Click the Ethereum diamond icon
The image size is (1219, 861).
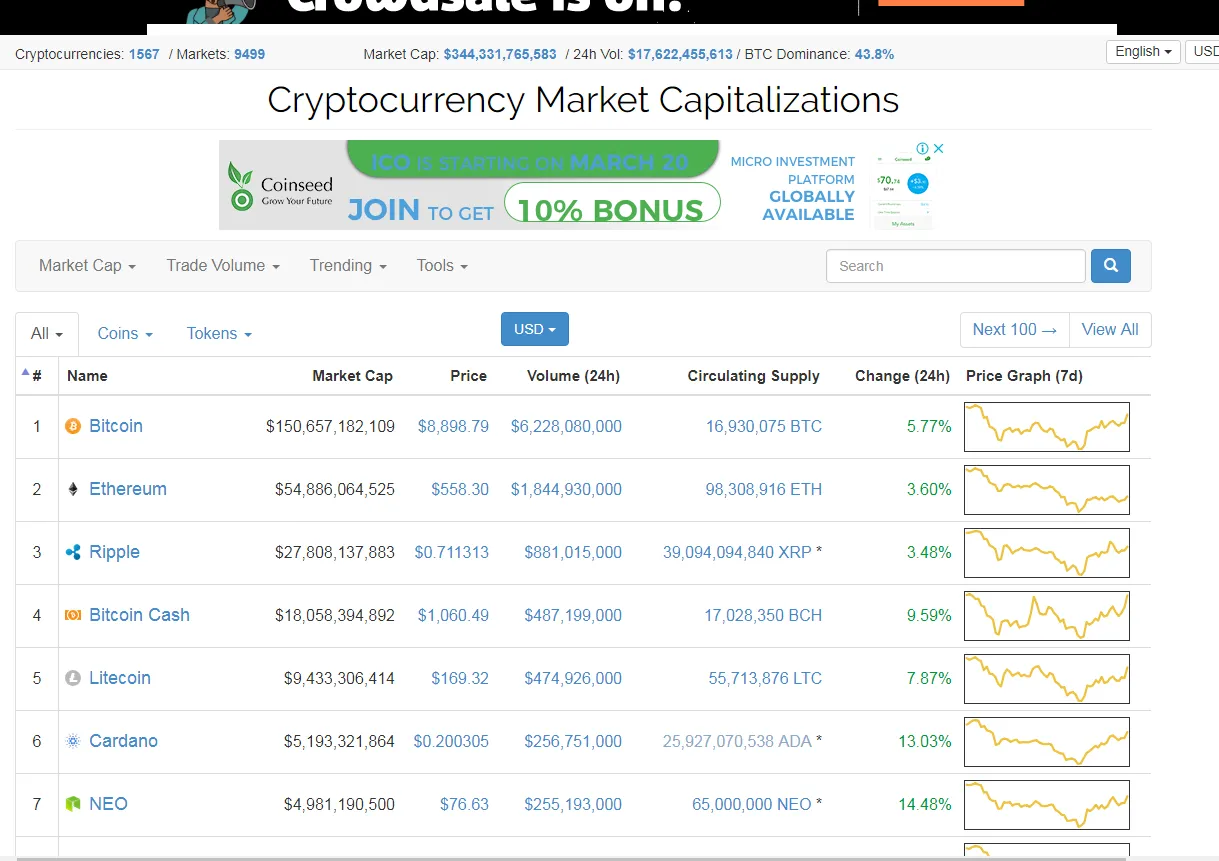pyautogui.click(x=72, y=489)
